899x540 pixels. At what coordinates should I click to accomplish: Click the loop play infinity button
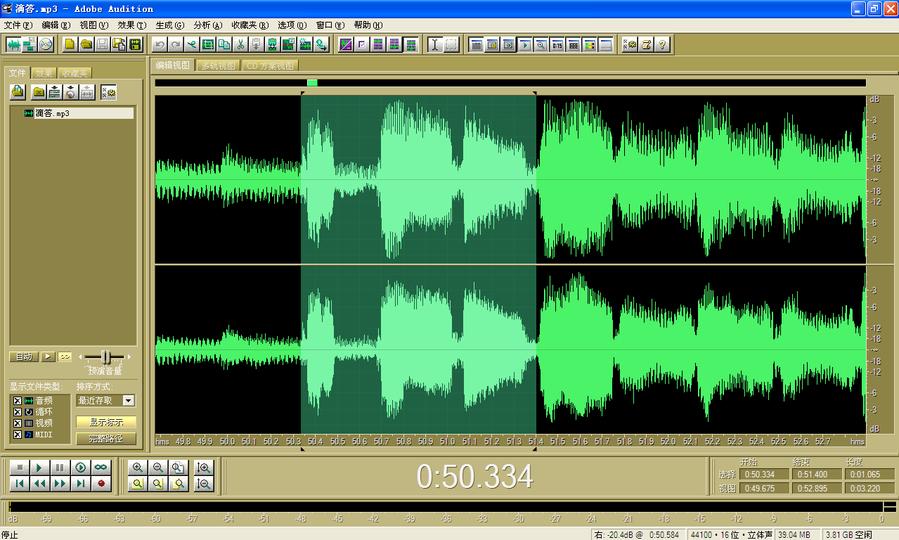click(x=101, y=467)
